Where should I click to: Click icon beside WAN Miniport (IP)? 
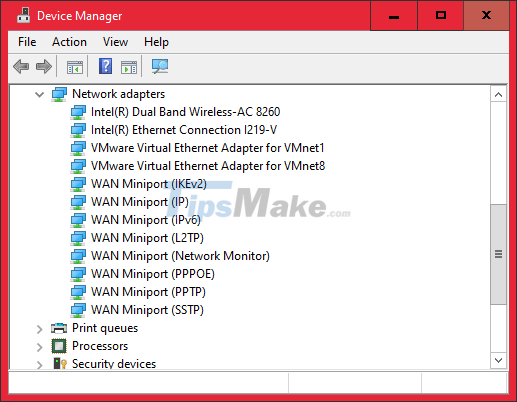click(78, 202)
